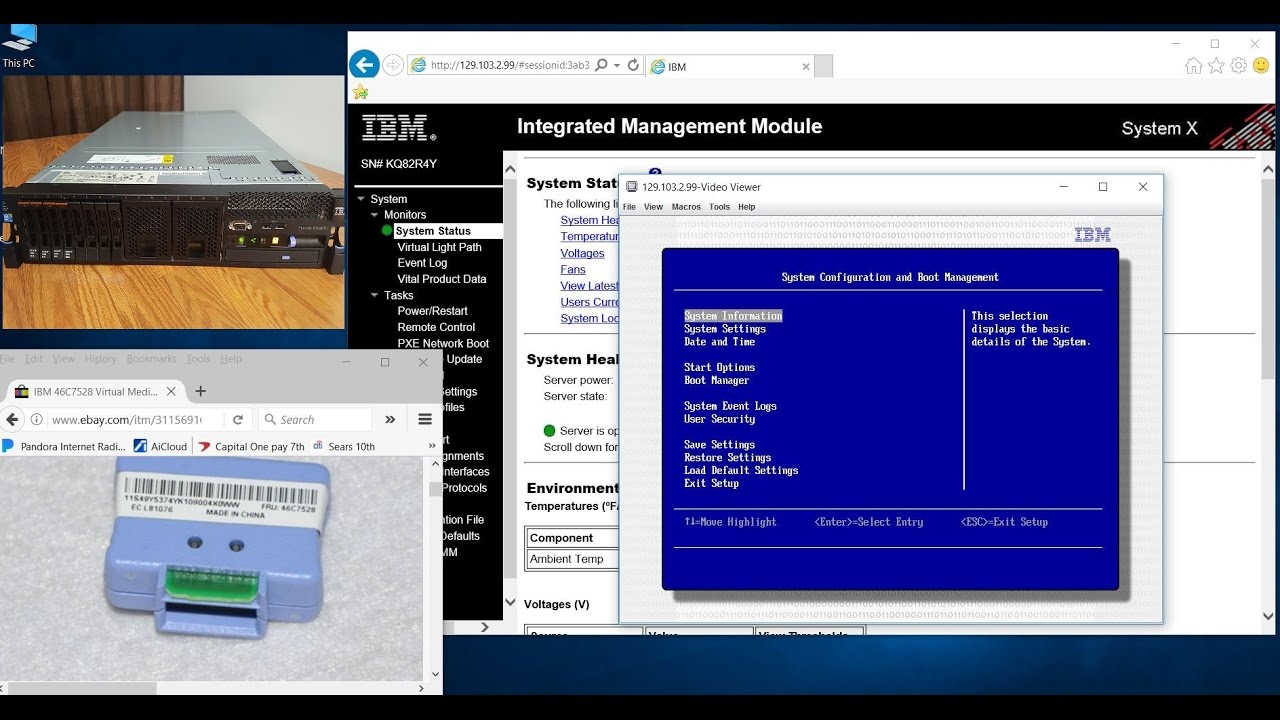This screenshot has width=1280, height=720.
Task: Select System Settings in setup menu
Action: point(725,329)
